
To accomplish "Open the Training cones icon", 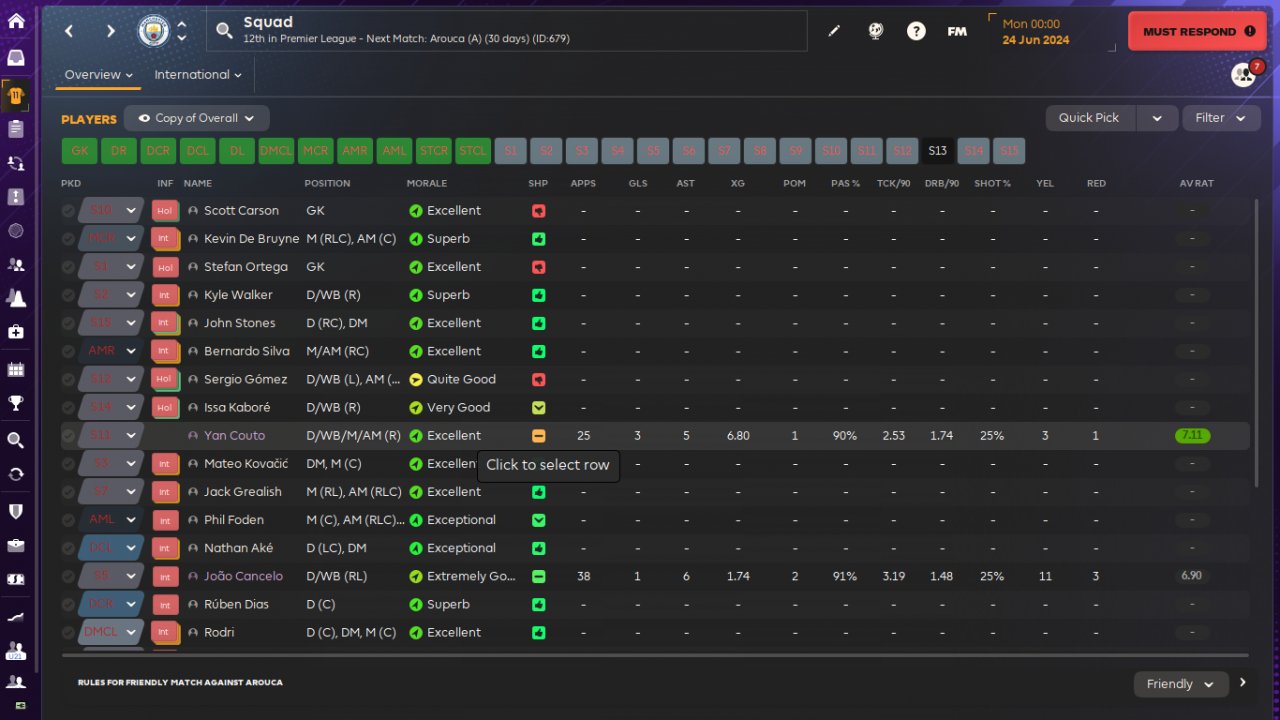I will click(16, 298).
